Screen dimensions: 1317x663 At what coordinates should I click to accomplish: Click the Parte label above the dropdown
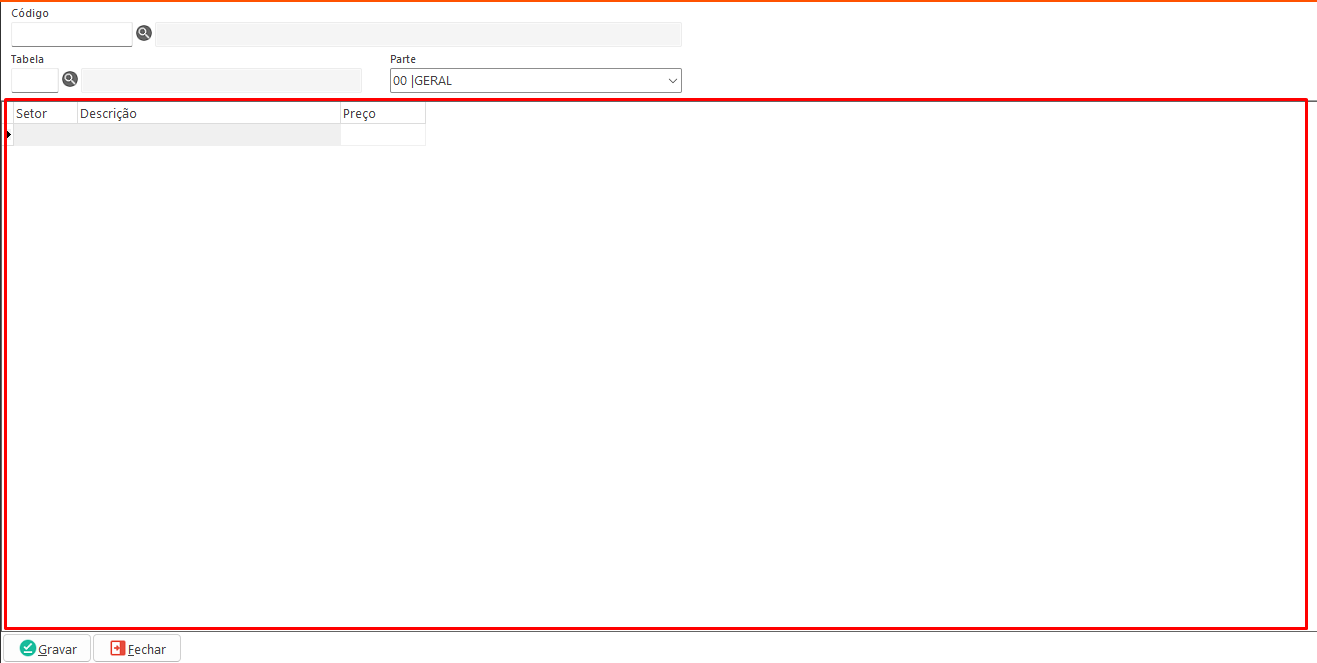tap(403, 59)
